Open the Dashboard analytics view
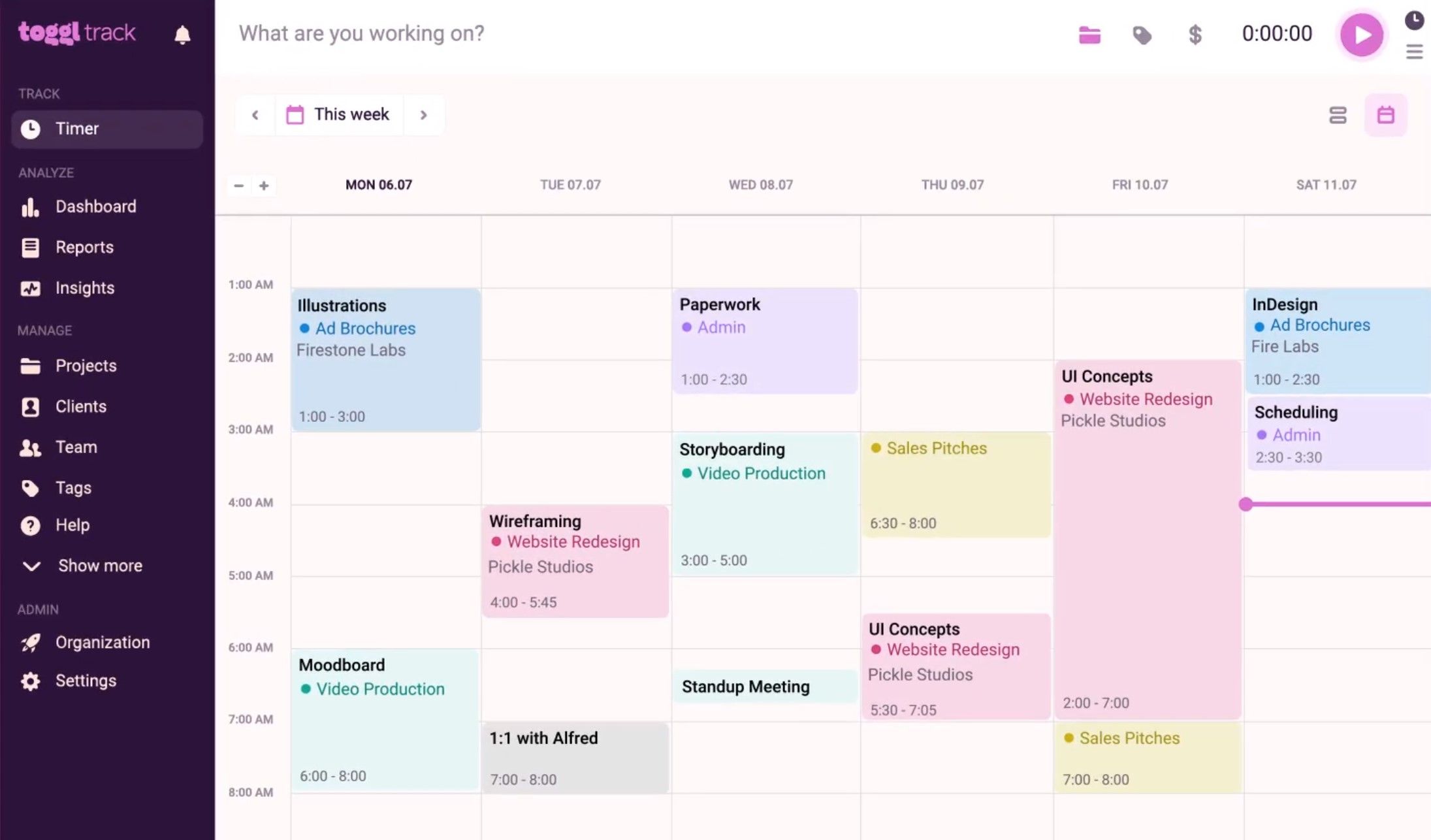 pyautogui.click(x=95, y=206)
